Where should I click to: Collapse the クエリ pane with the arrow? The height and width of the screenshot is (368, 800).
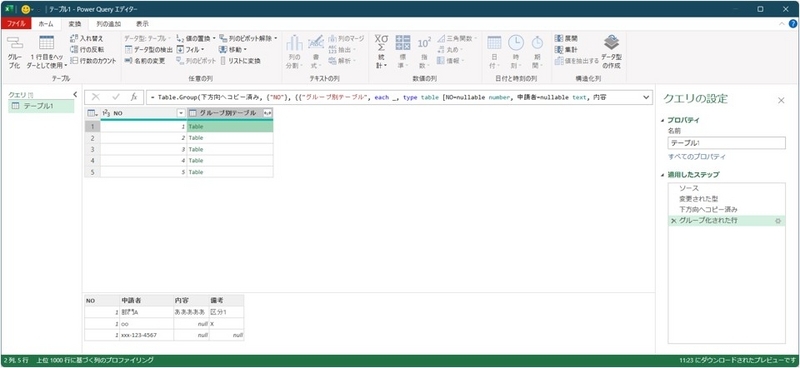tap(76, 94)
